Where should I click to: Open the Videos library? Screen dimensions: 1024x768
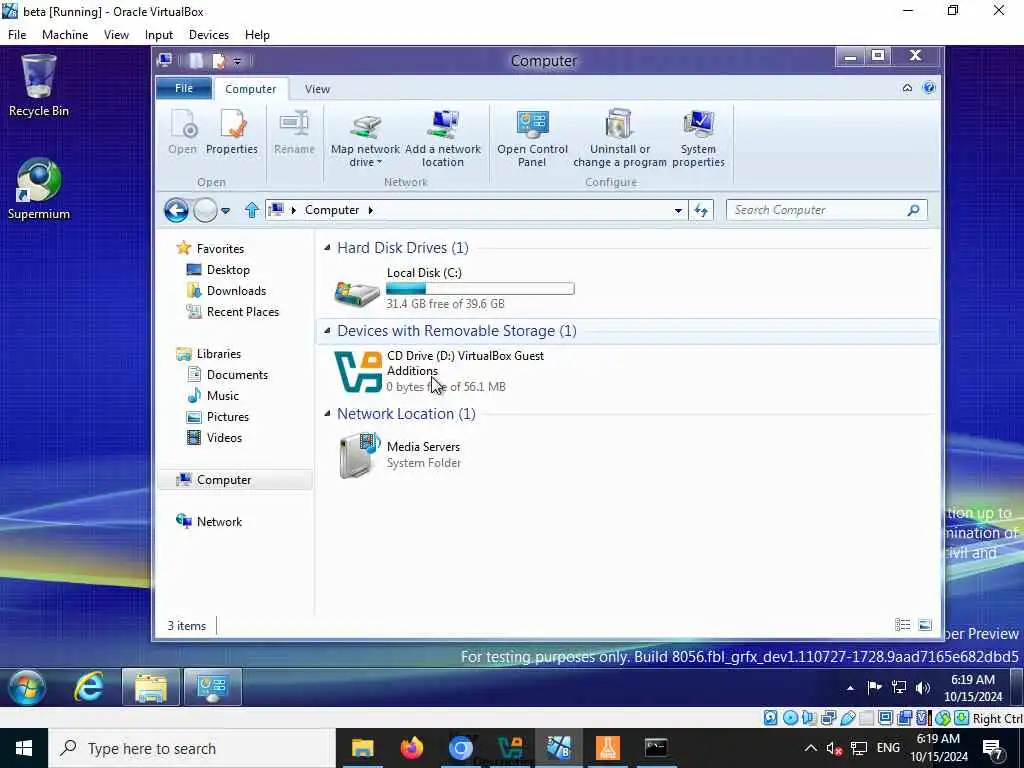click(x=224, y=437)
